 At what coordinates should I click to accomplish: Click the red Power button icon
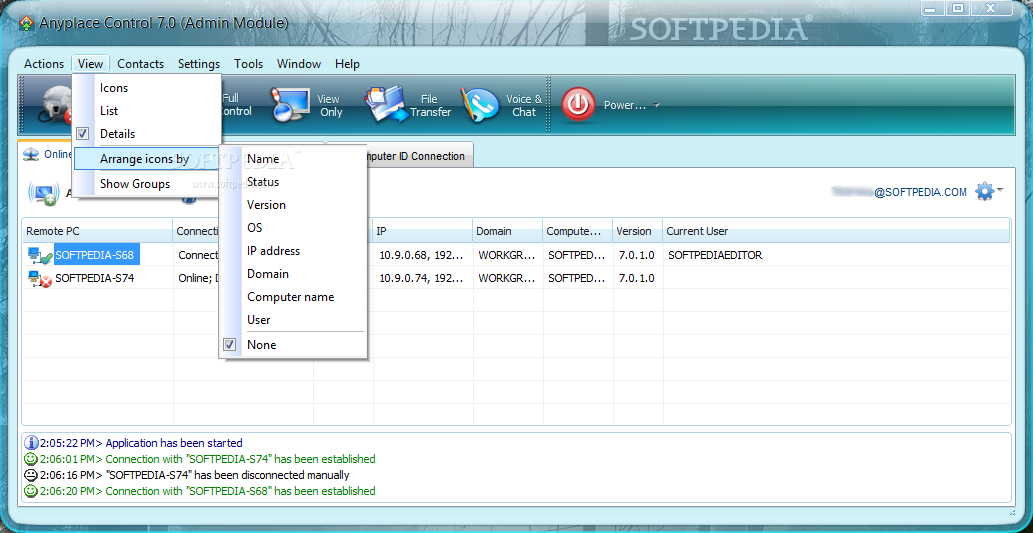(x=578, y=105)
